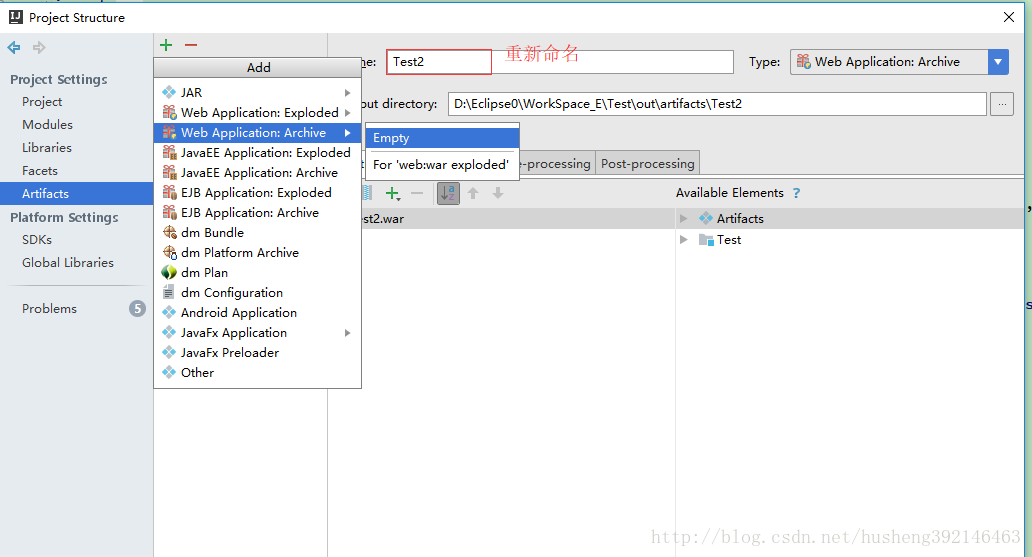
Task: Choose Other from the Add menu
Action: (257, 372)
